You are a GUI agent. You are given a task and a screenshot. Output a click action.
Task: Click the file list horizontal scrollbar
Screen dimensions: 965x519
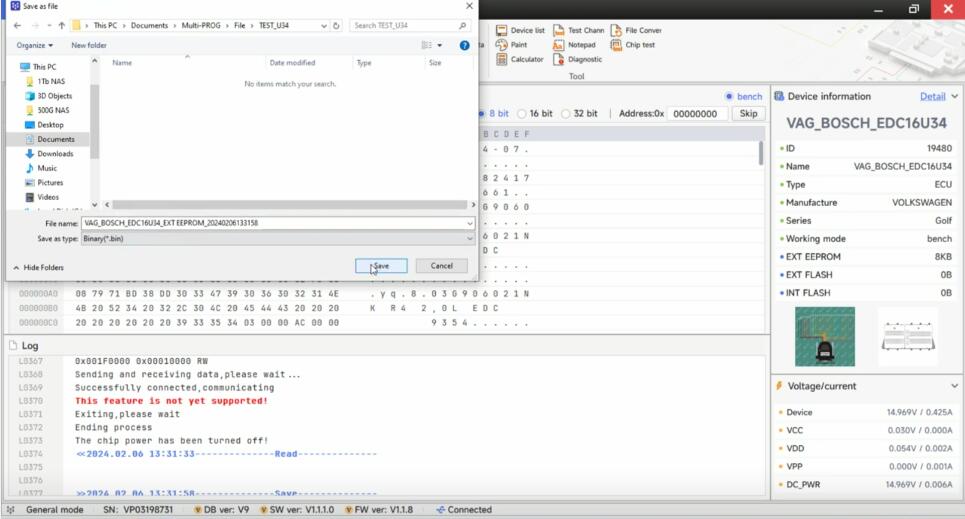tap(289, 204)
